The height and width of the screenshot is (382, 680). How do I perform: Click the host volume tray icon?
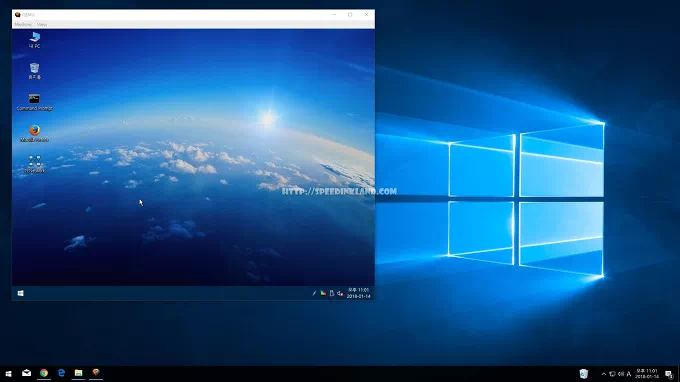(621, 374)
